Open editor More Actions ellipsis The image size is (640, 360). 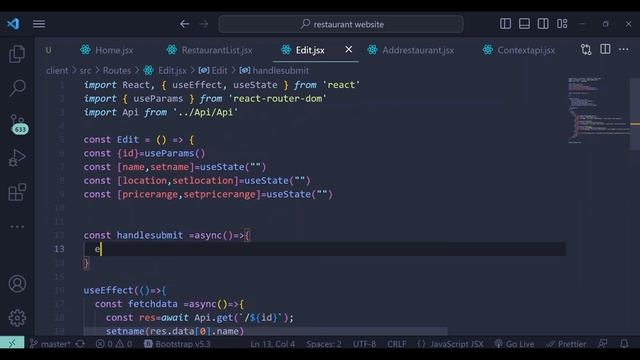coord(624,49)
